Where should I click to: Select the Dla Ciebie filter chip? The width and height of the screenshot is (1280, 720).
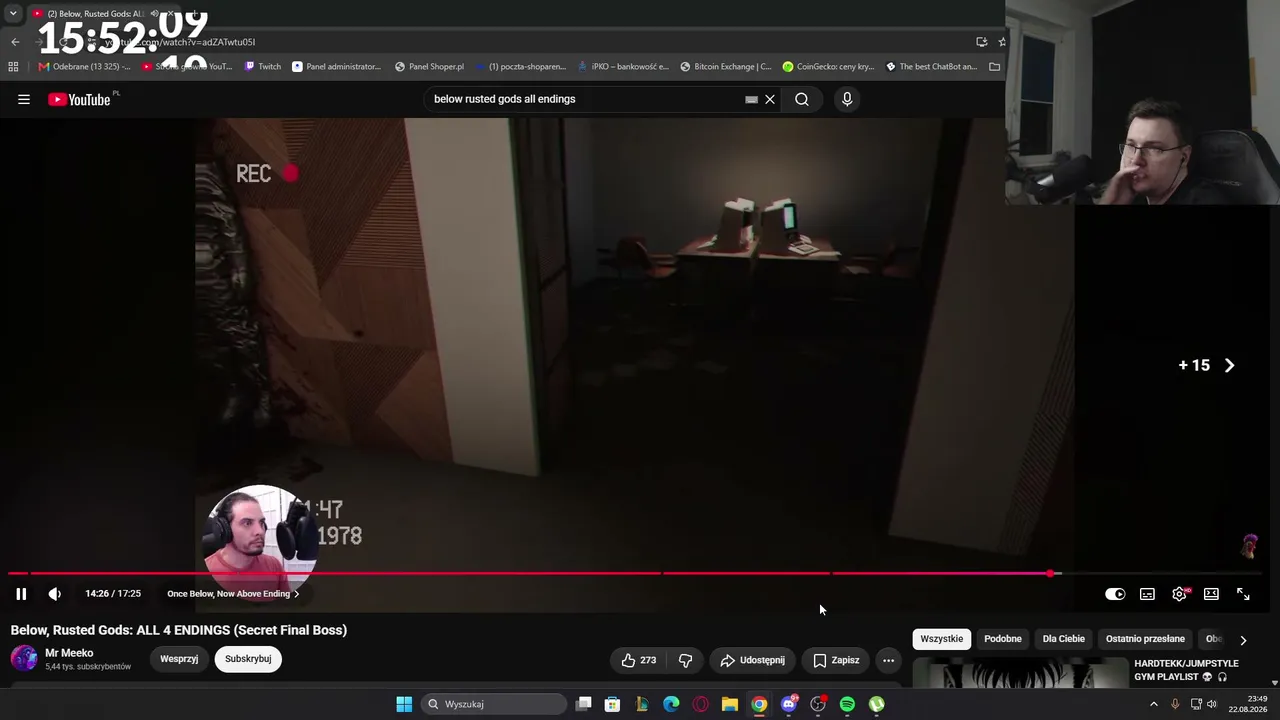pos(1064,639)
